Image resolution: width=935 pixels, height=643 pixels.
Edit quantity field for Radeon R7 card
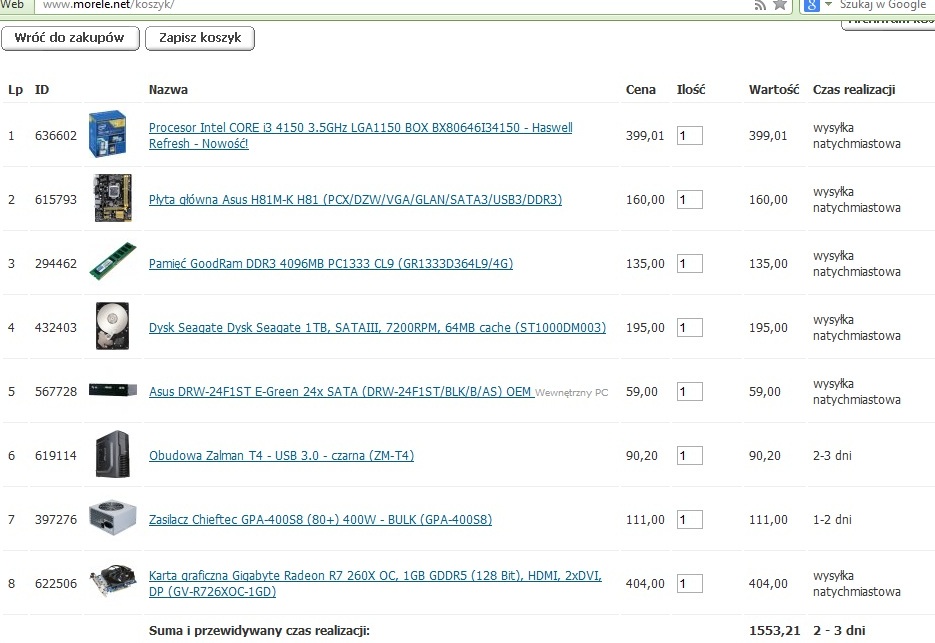pos(689,583)
